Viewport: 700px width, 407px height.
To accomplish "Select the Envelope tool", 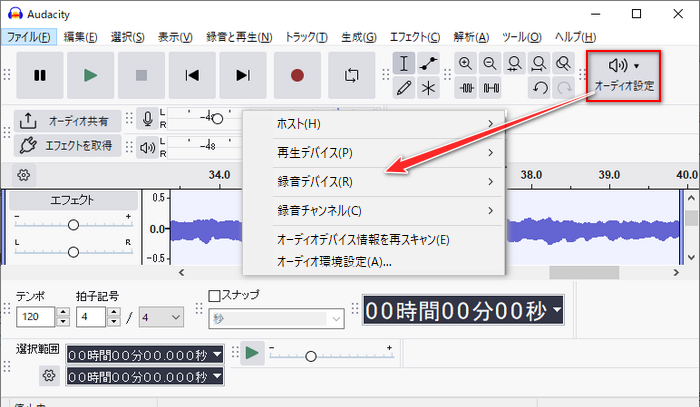I will (429, 63).
